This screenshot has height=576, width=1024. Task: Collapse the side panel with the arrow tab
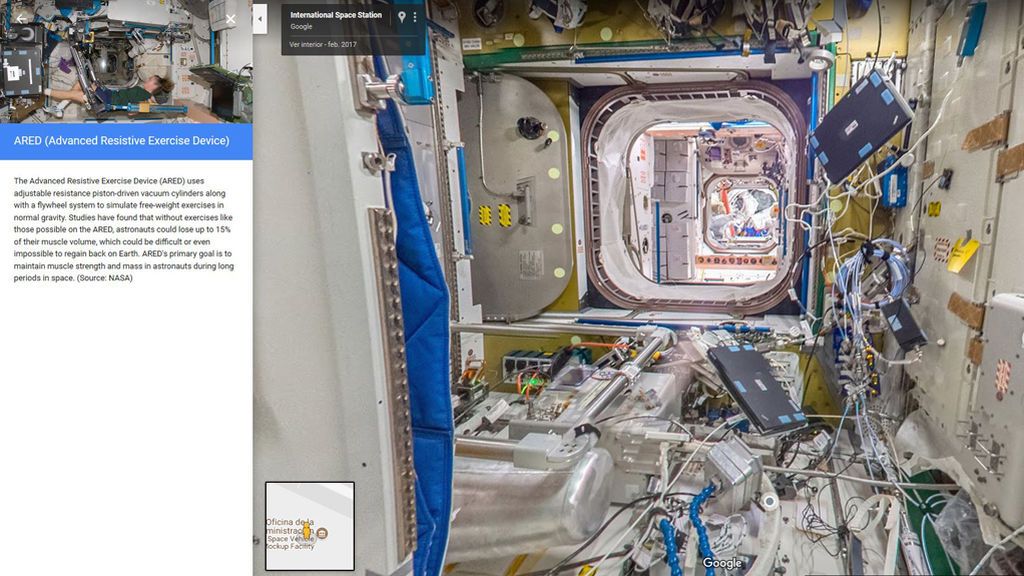260,19
